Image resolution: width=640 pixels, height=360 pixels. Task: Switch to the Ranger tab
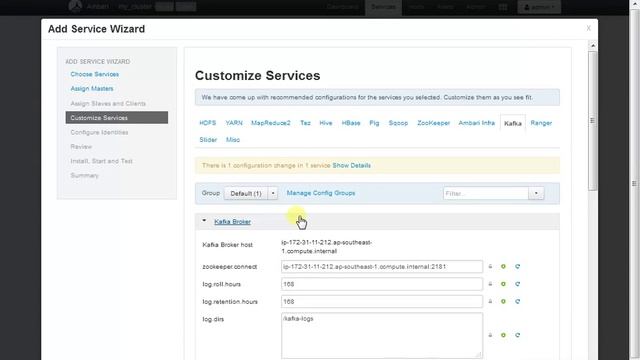click(x=541, y=123)
